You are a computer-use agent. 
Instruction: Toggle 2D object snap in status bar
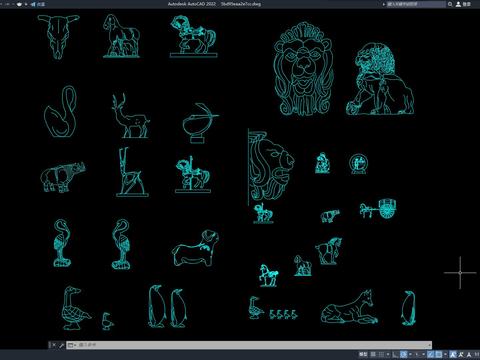click(439, 354)
